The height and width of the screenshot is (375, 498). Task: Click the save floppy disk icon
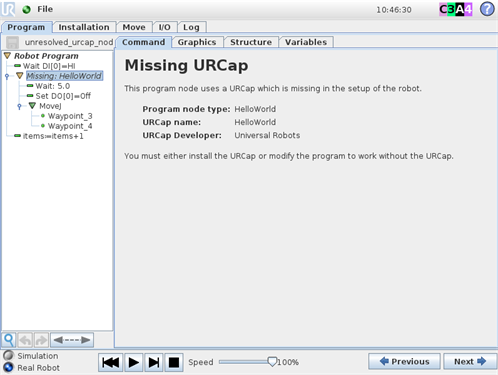[13, 42]
